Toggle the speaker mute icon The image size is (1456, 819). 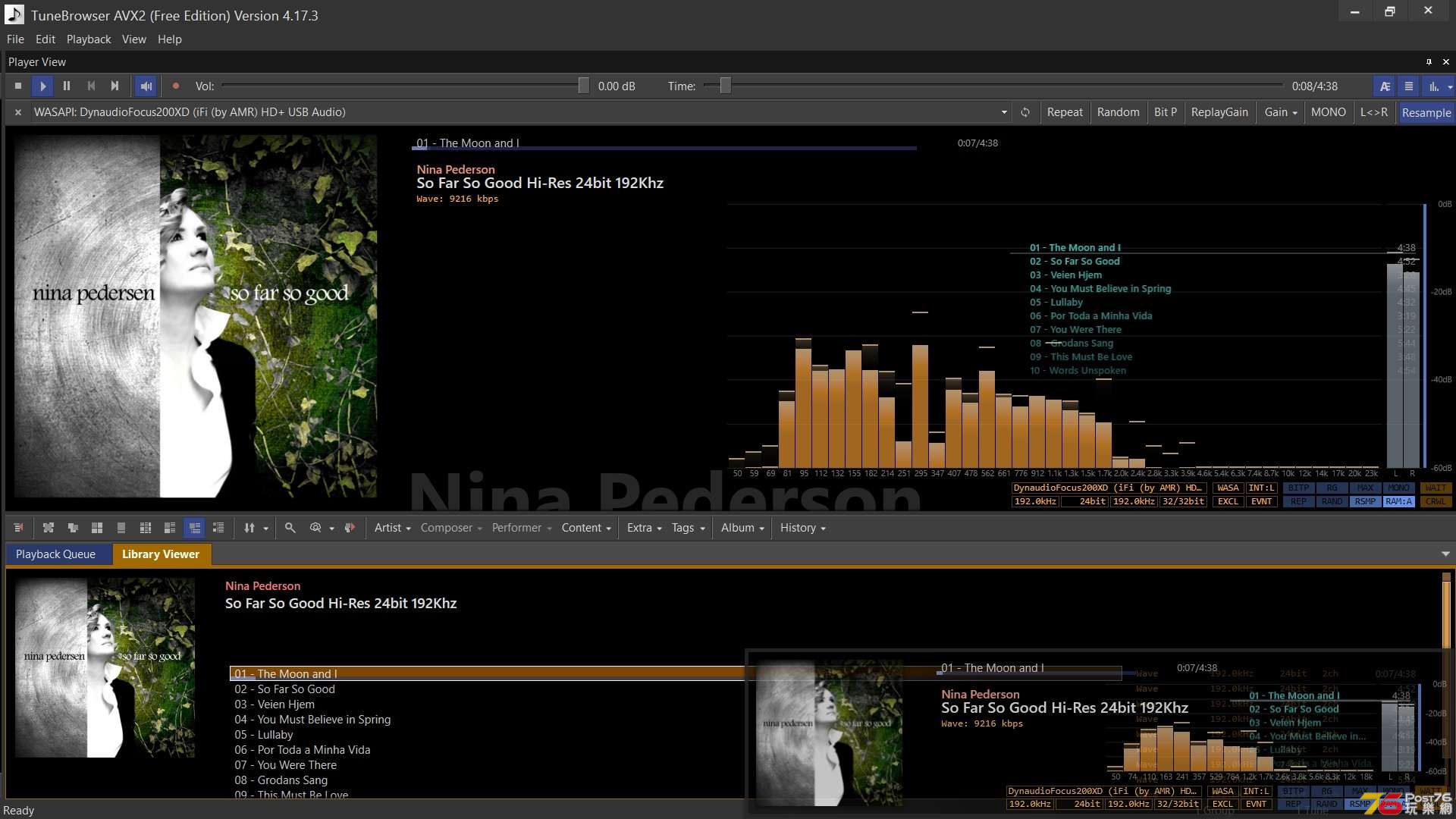point(146,86)
